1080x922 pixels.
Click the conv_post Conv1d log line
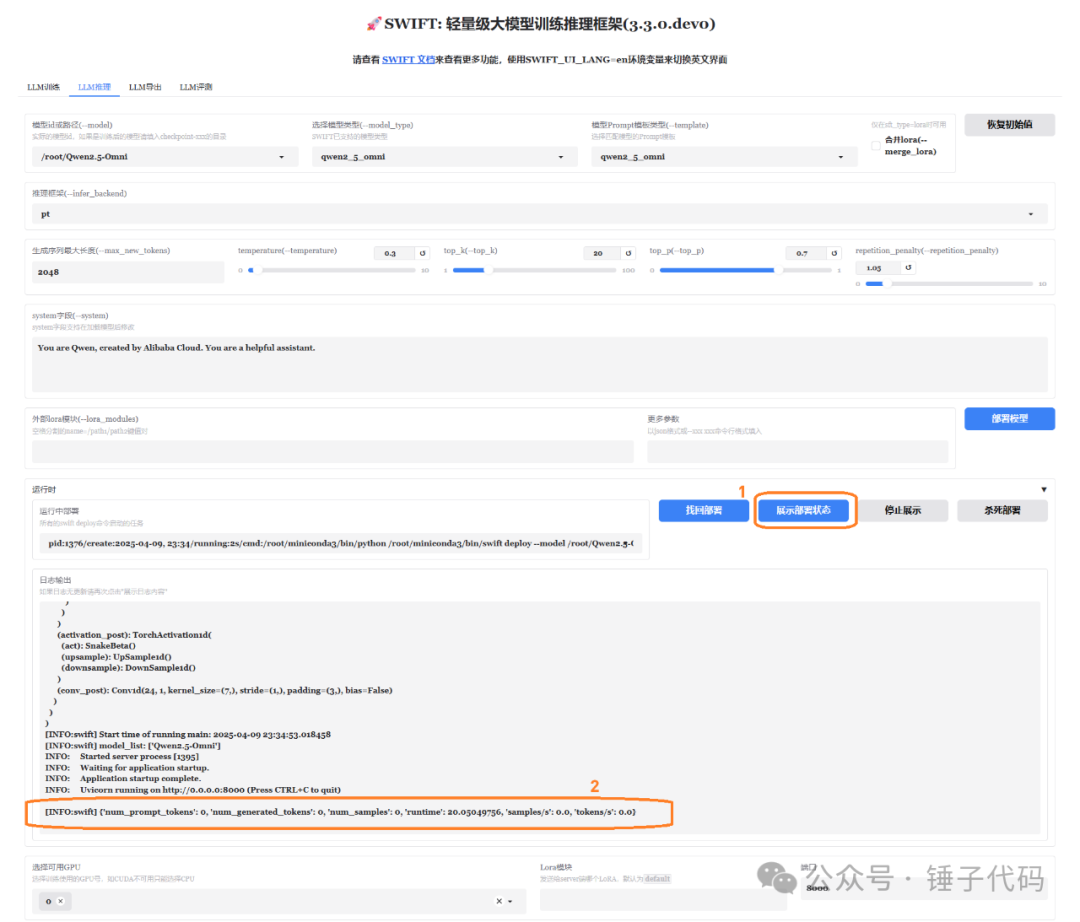tap(225, 690)
